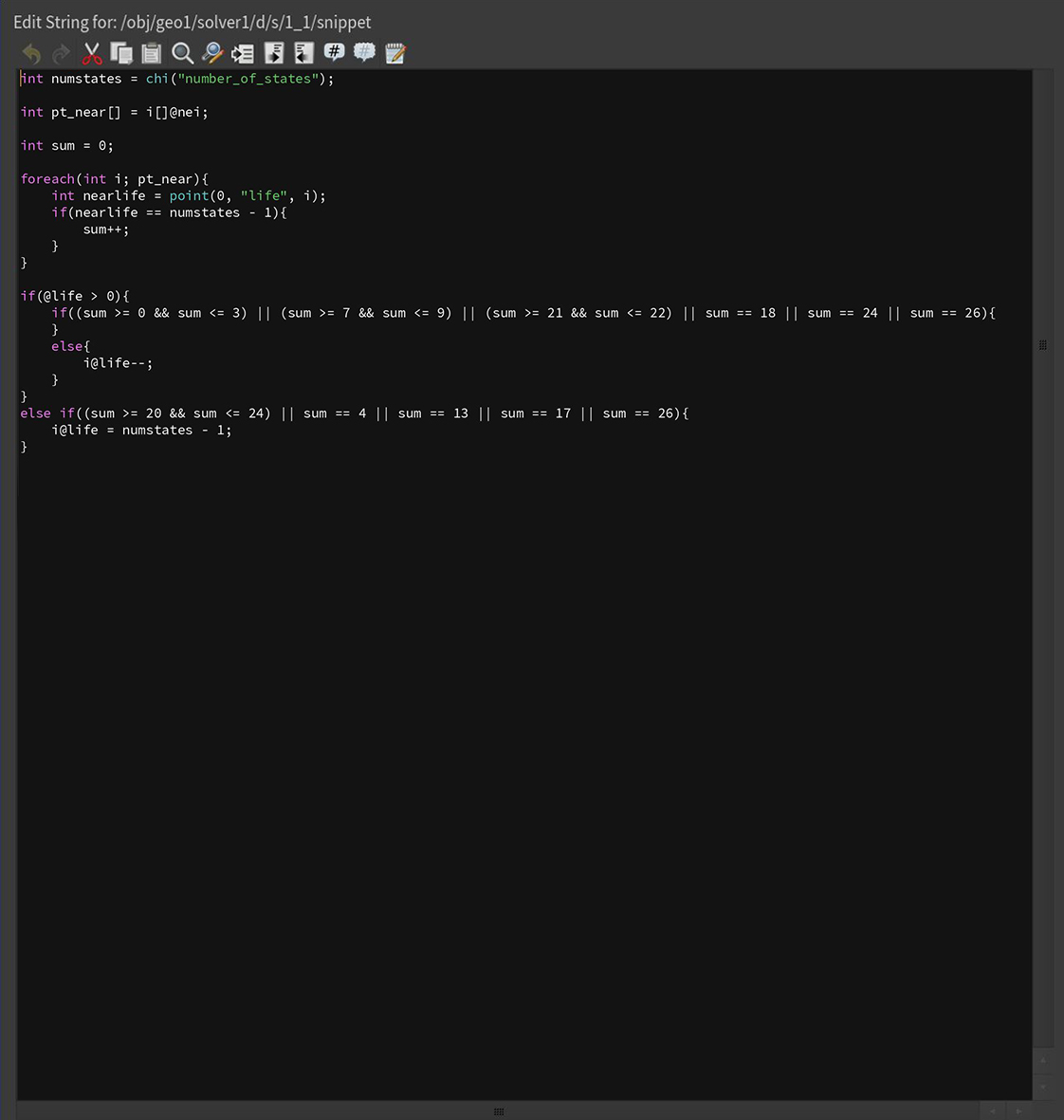Click the horizontal scrollbar left arrow
Image resolution: width=1064 pixels, height=1120 pixels.
coord(993,1111)
